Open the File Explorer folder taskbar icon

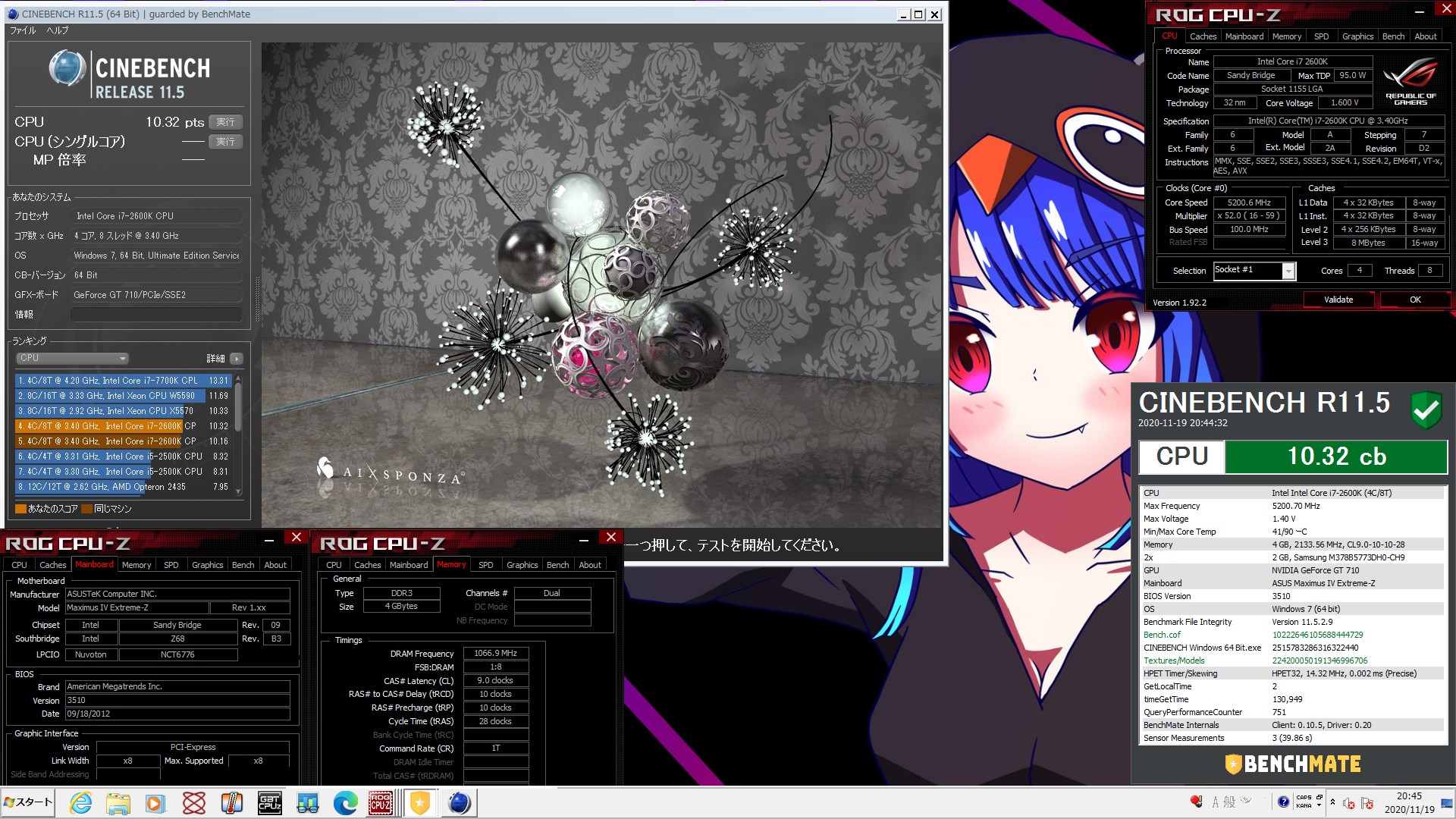click(118, 803)
